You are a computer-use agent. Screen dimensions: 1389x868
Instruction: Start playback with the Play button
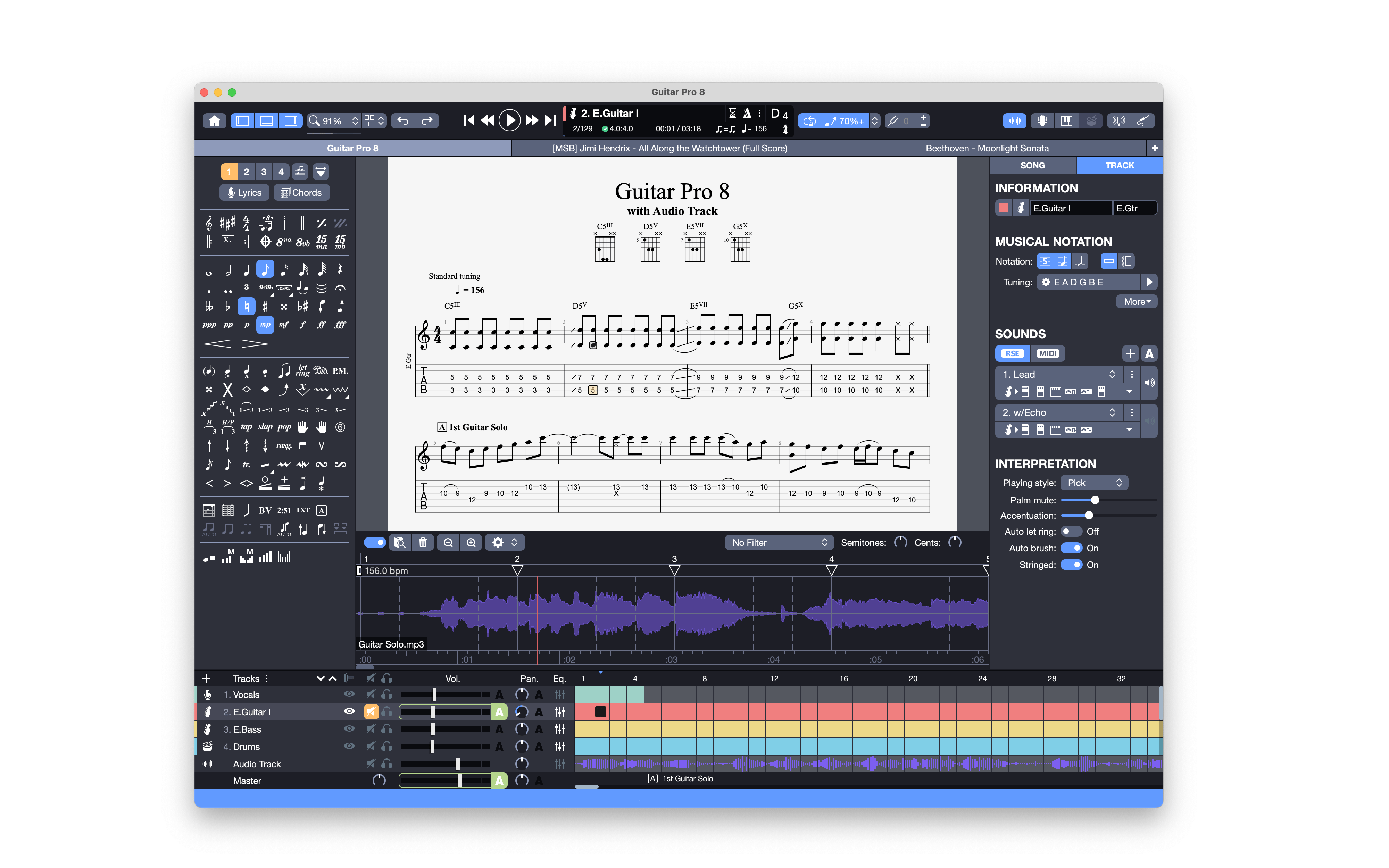point(509,120)
